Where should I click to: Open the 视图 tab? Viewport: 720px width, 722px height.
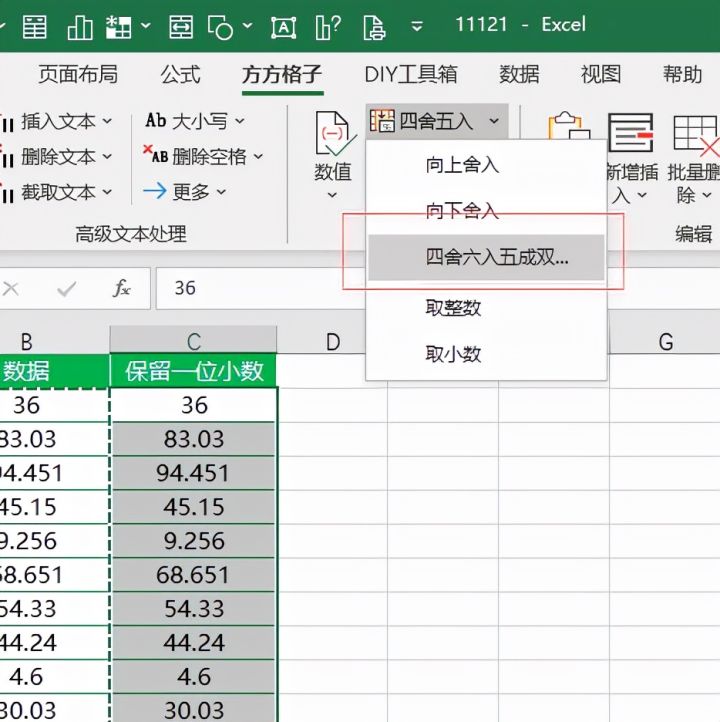click(601, 75)
